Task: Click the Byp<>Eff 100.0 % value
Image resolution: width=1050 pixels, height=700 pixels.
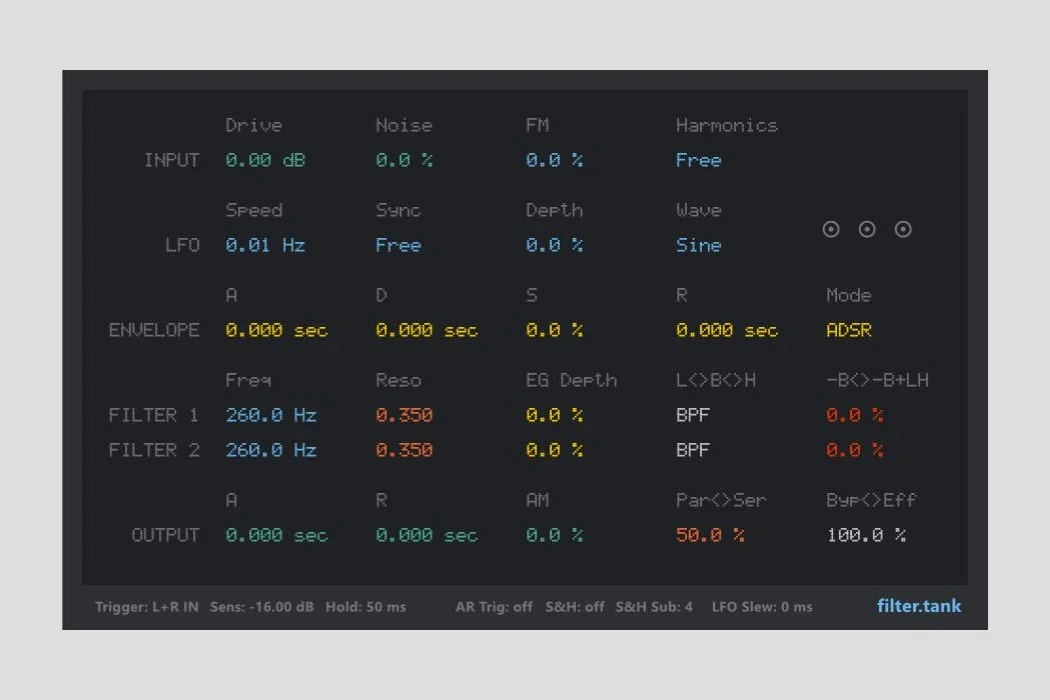Action: (x=866, y=535)
